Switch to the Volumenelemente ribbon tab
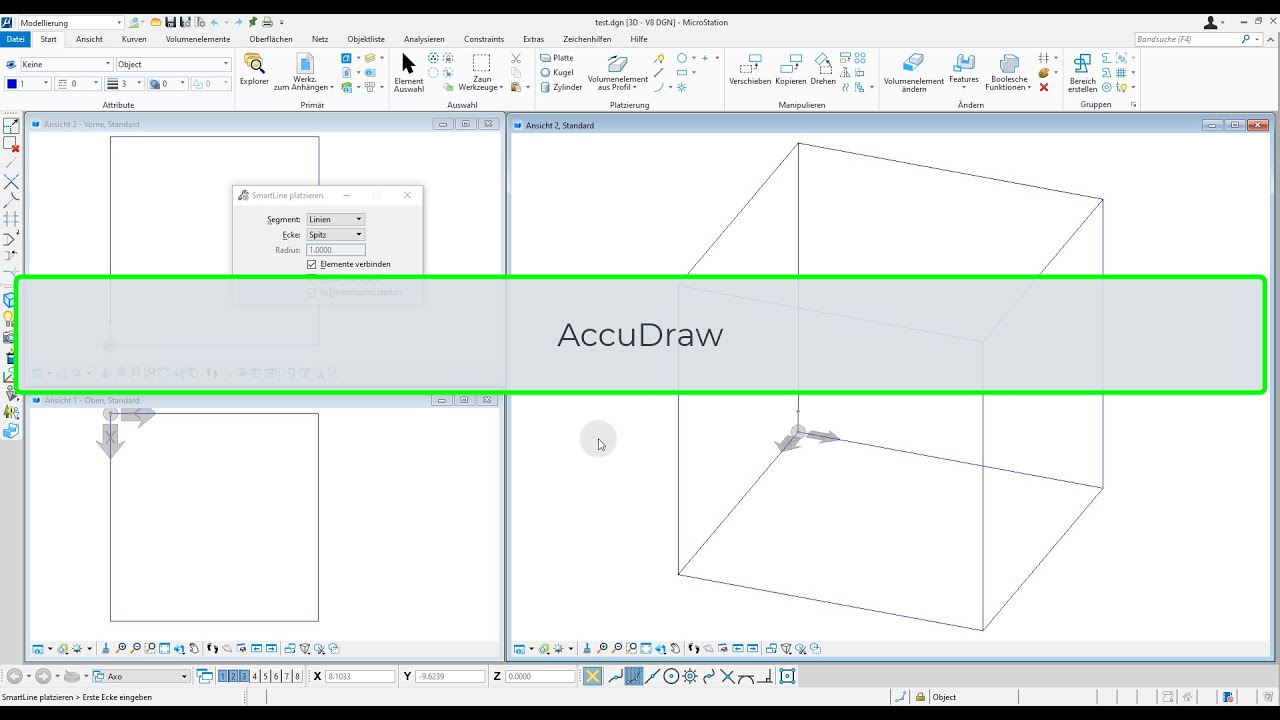The image size is (1280, 720). [198, 39]
